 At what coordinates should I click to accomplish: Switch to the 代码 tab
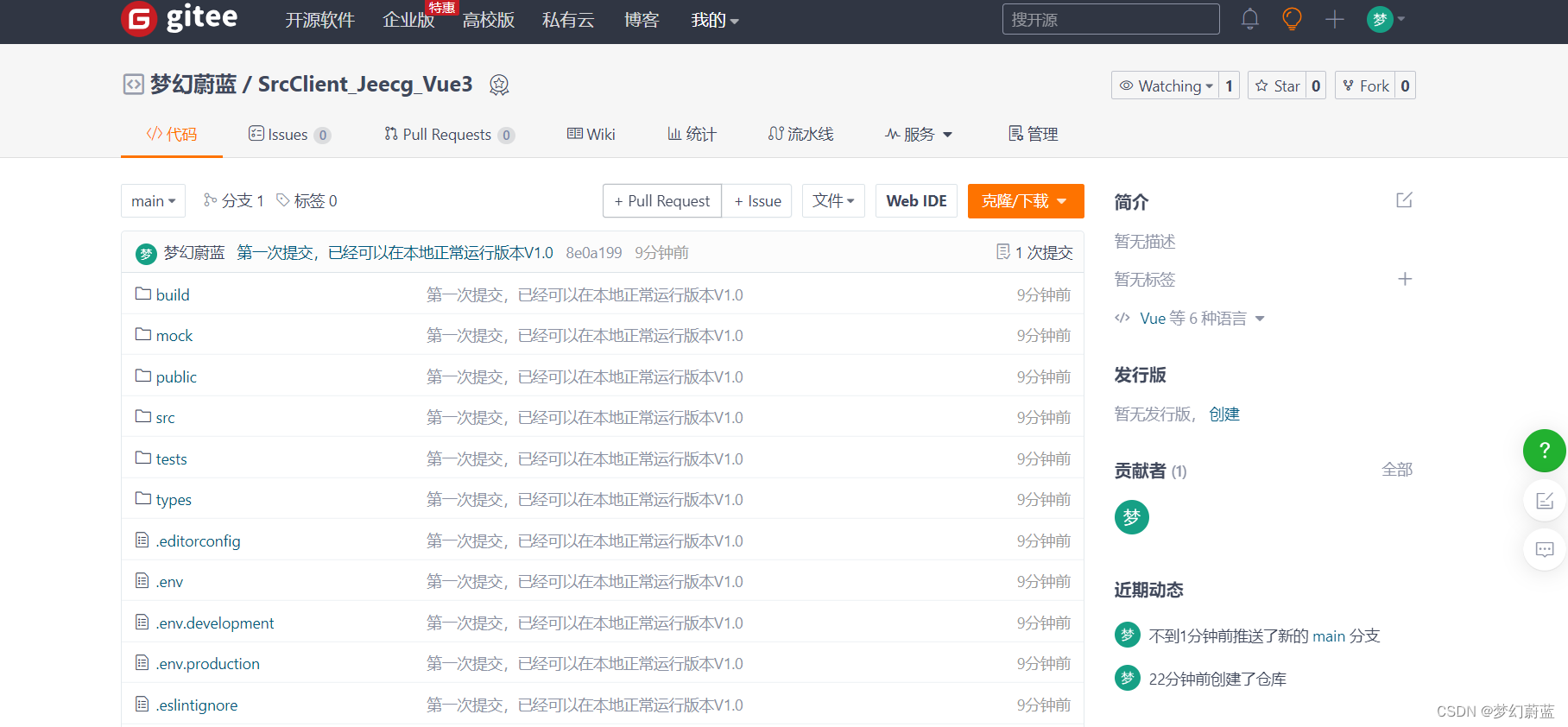coord(172,134)
